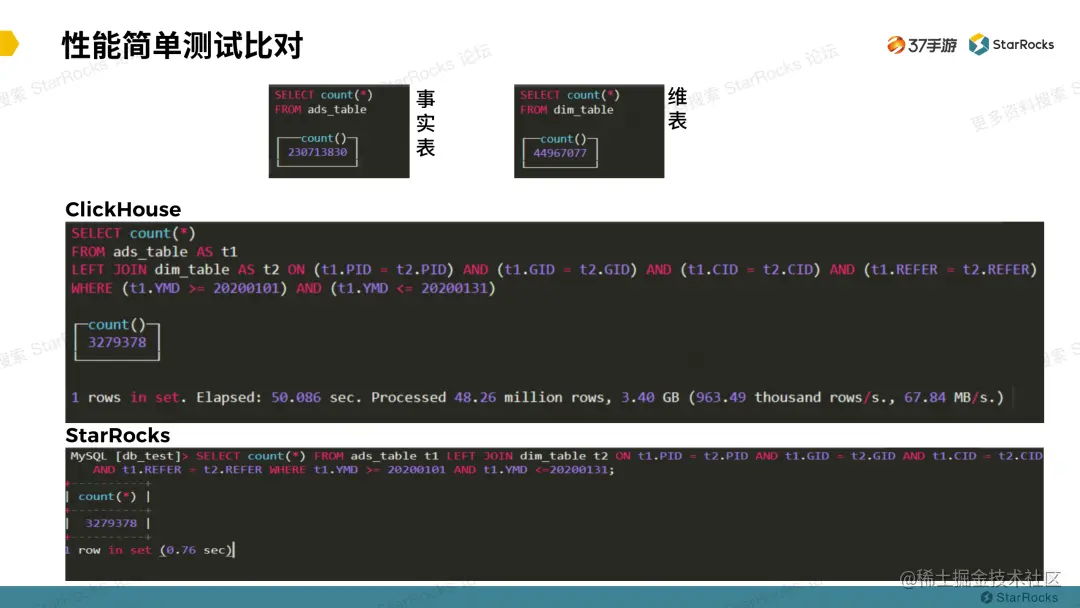Image resolution: width=1080 pixels, height=608 pixels.
Task: Click the StarRocks logo in the footer bar
Action: coord(1019,597)
